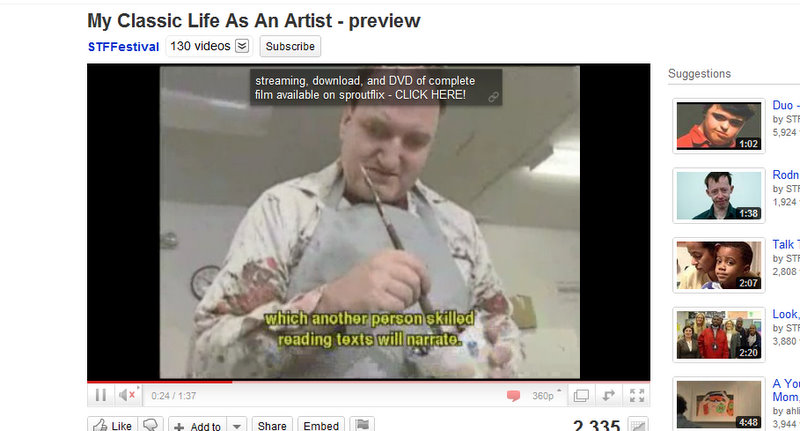Viewport: 800px width, 431px height.
Task: Pause the video playback
Action: [101, 395]
